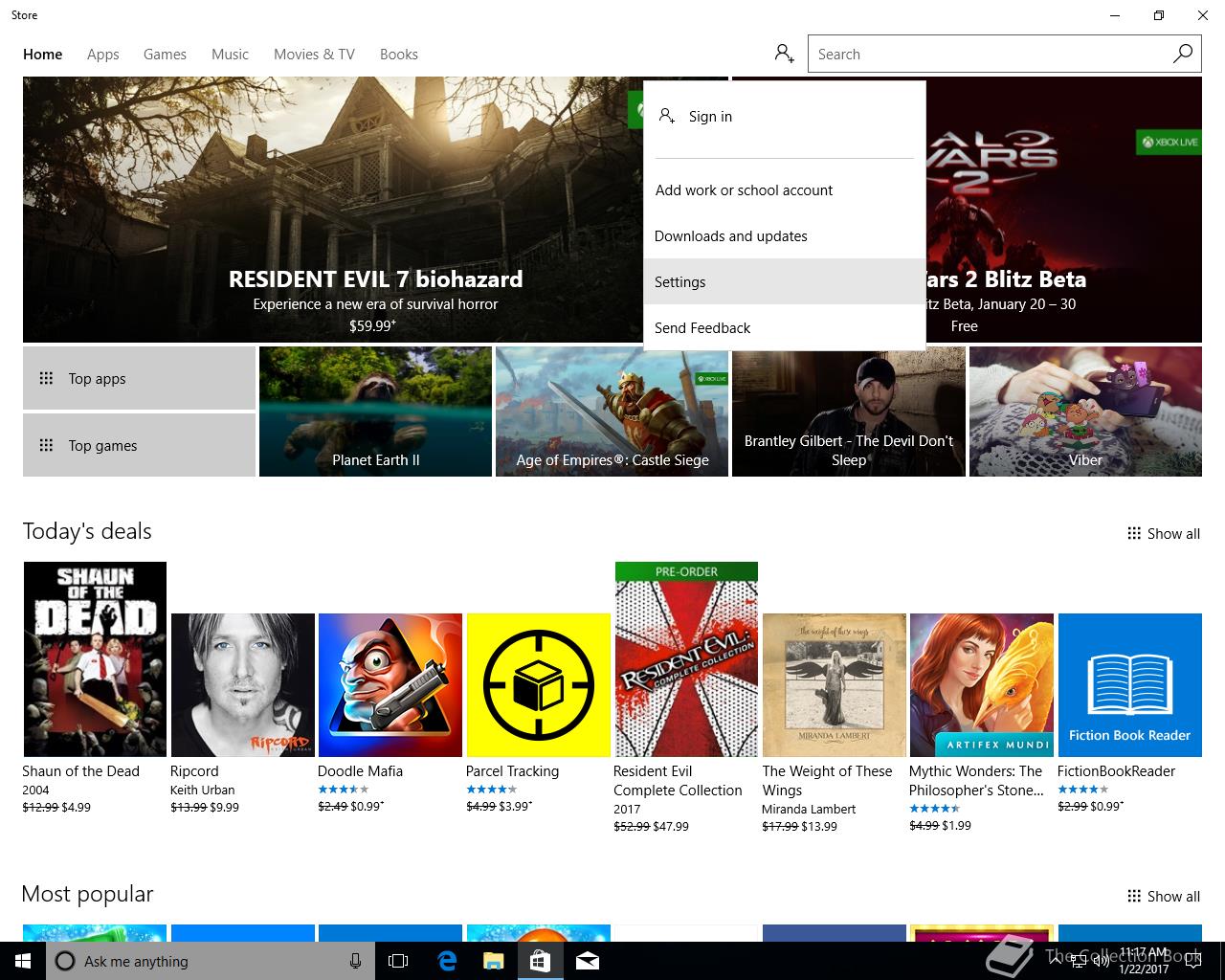Select Send Feedback menu item
Viewport: 1225px width, 980px height.
785,327
